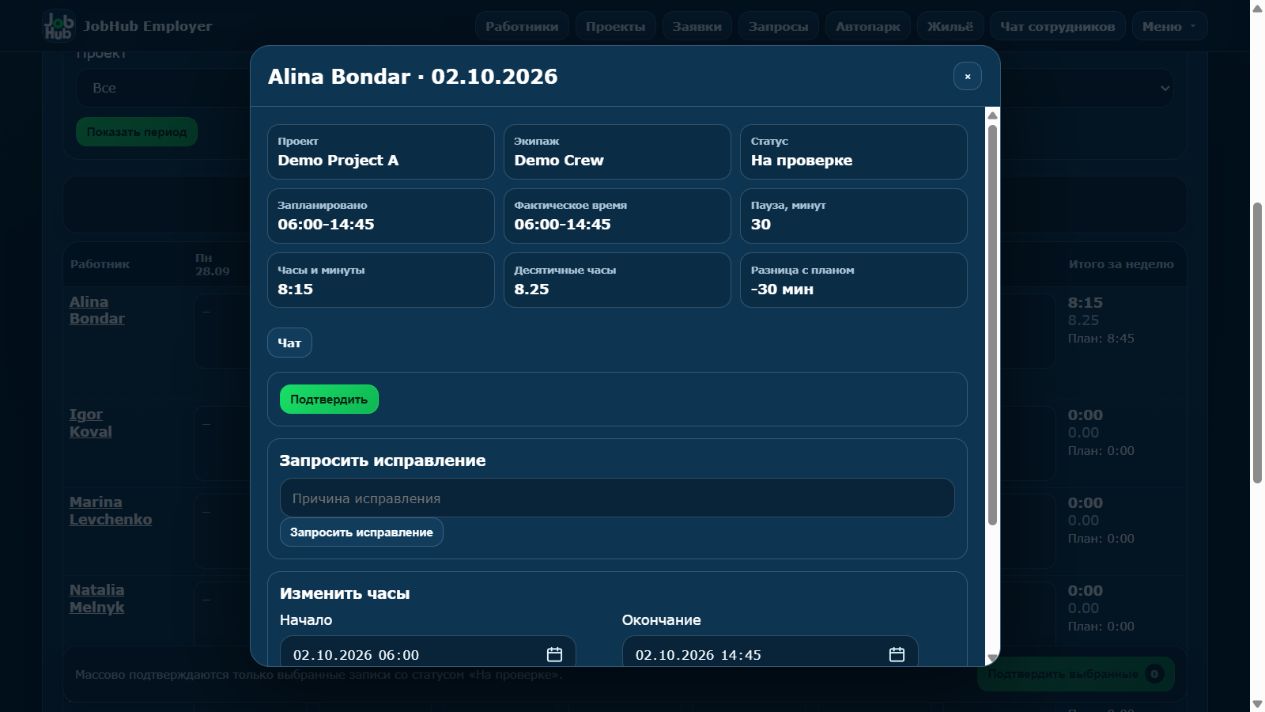Screen dimensions: 1265x712
Task: Open Чат сотрудников
Action: click(1058, 27)
